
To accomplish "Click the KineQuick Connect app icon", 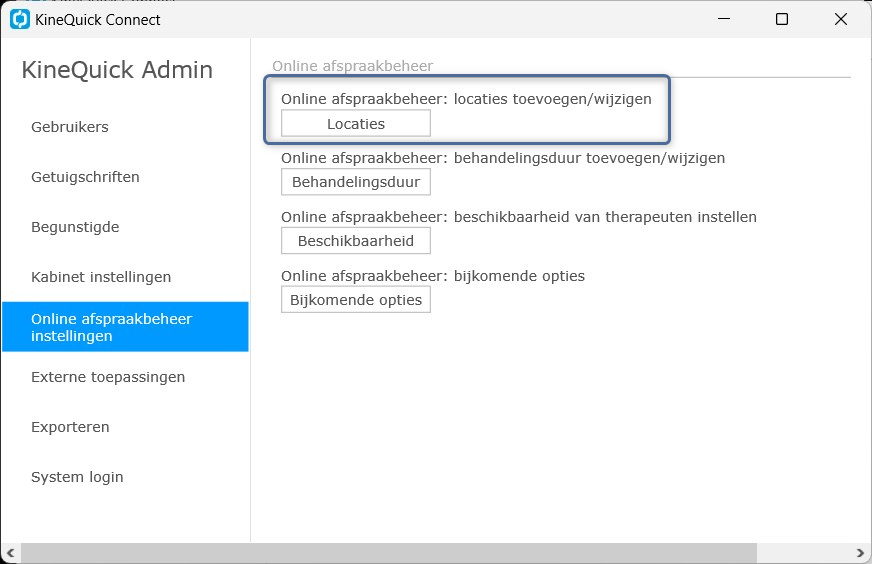I will tap(19, 19).
